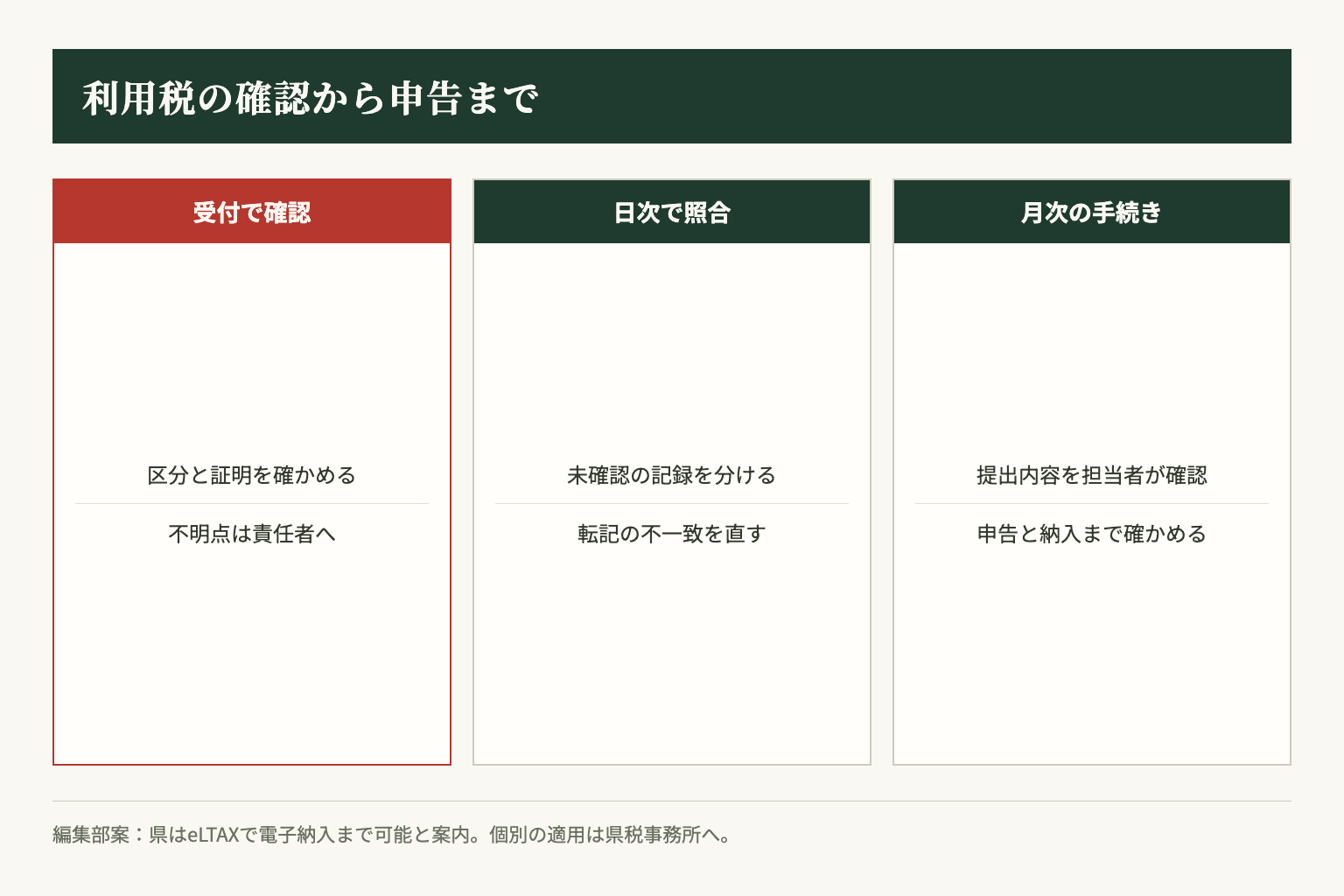The height and width of the screenshot is (896, 1344).
Task: Click the text 未確認の記録を分ける
Action: coord(672,475)
